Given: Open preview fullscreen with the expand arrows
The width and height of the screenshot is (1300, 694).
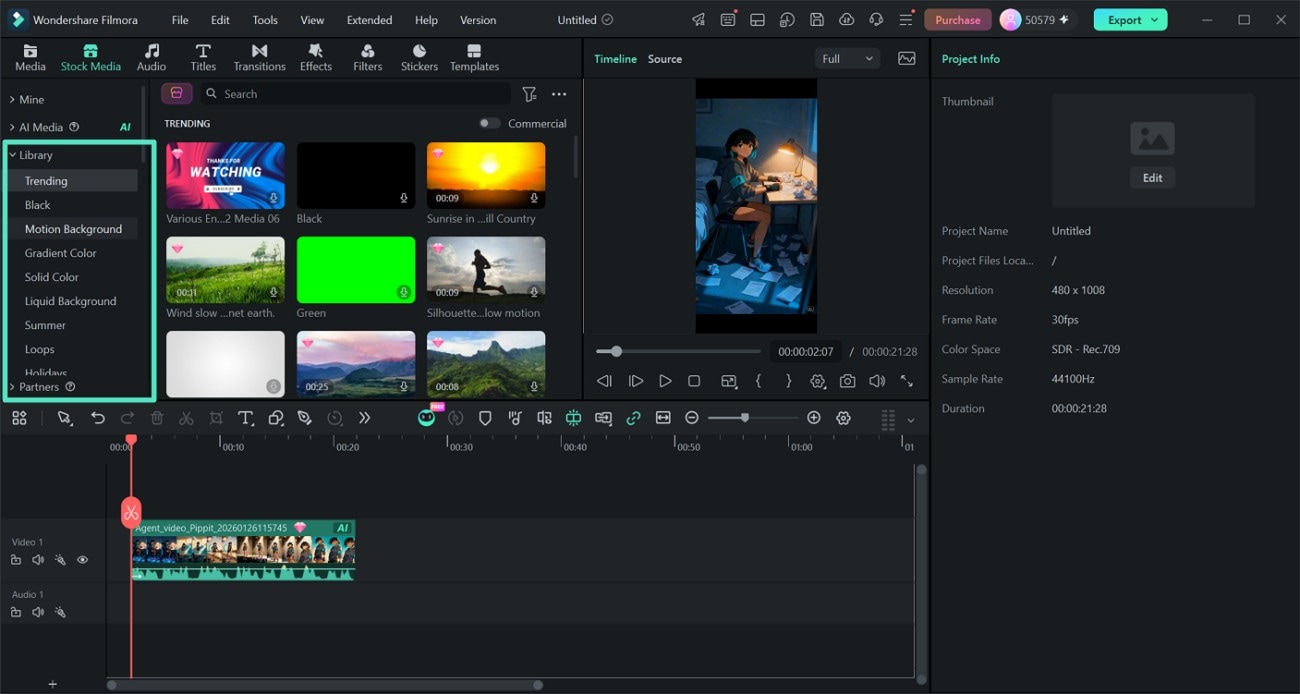Looking at the screenshot, I should (907, 381).
